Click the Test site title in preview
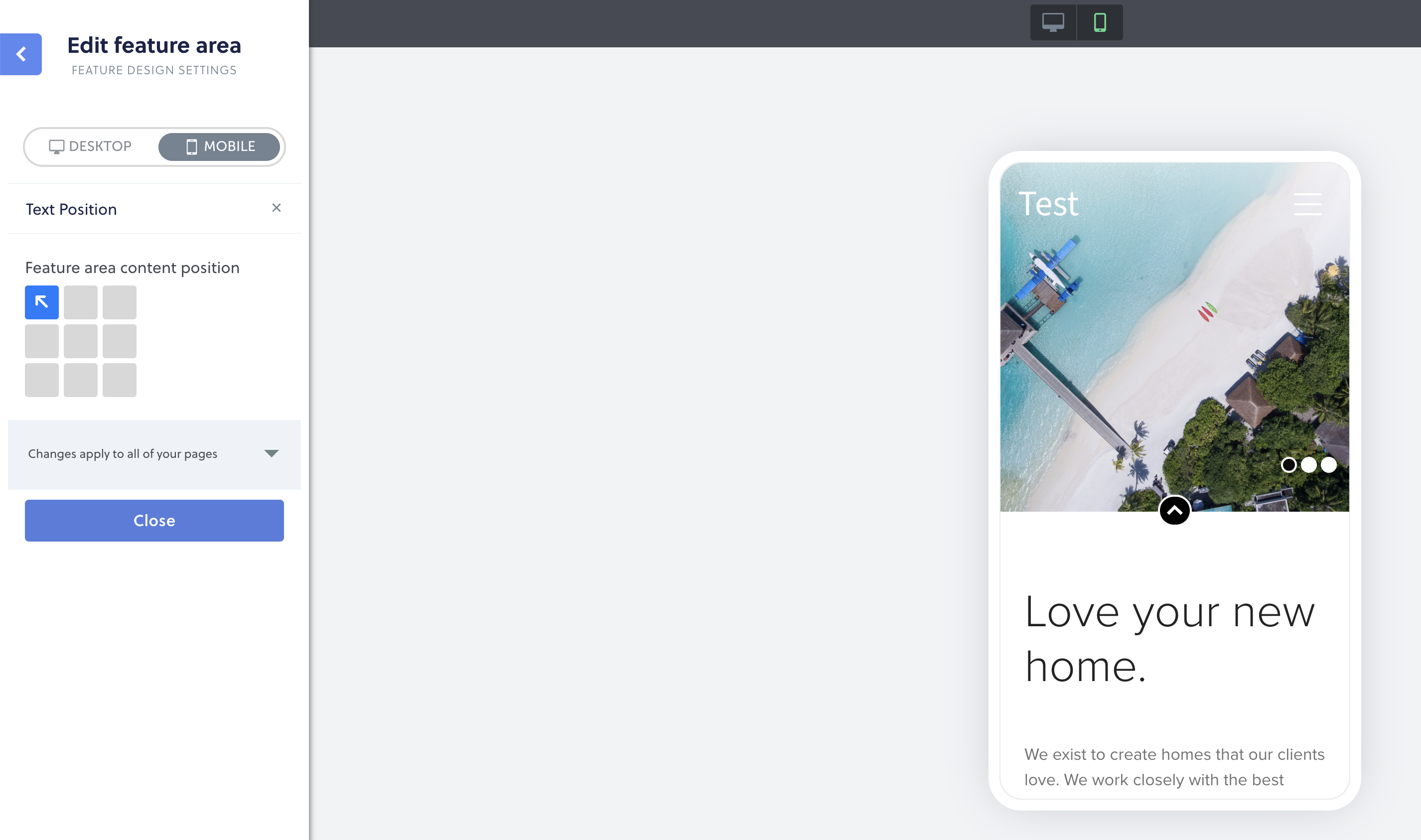The width and height of the screenshot is (1421, 840). [x=1048, y=204]
